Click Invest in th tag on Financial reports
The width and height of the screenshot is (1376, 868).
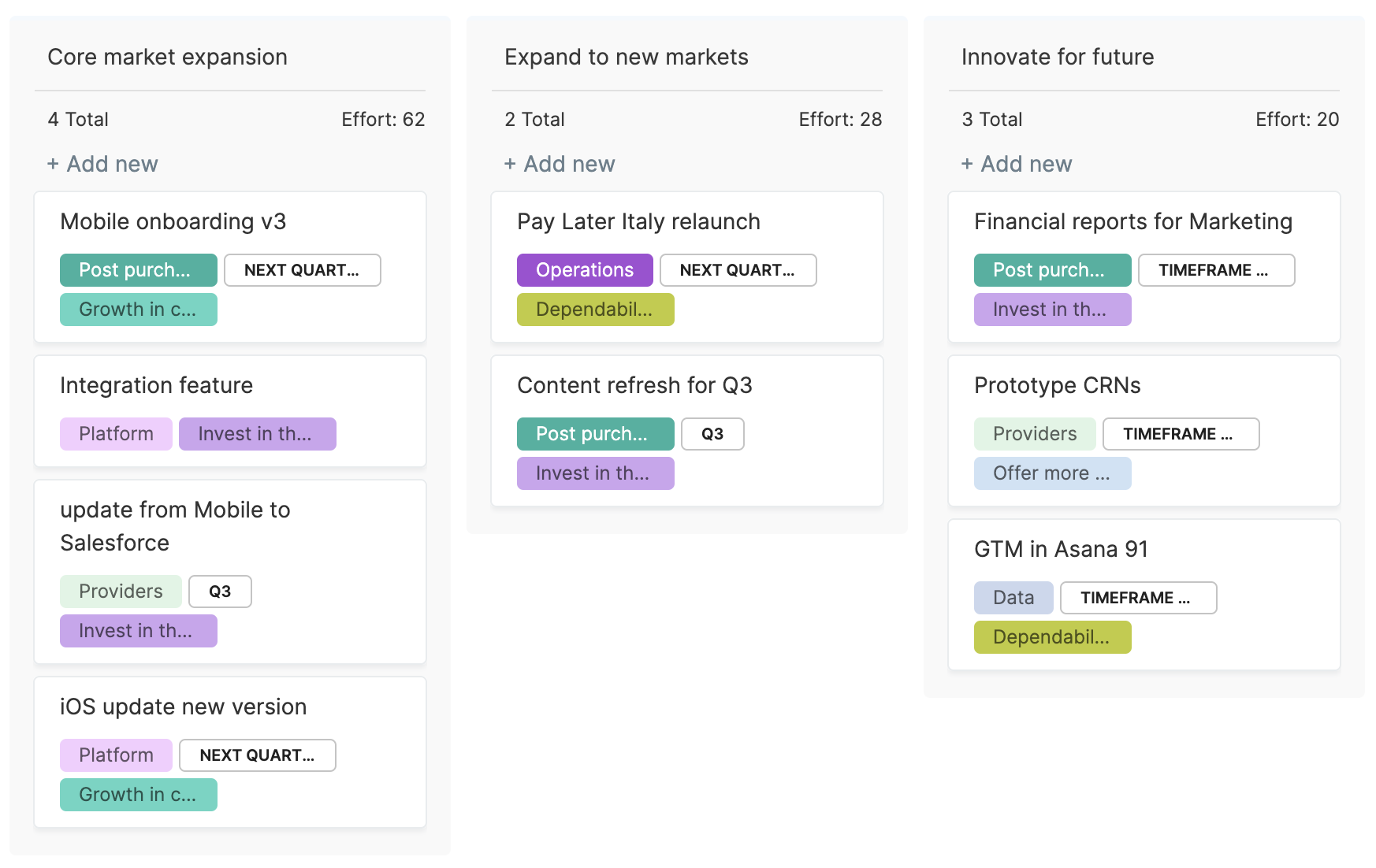1053,310
